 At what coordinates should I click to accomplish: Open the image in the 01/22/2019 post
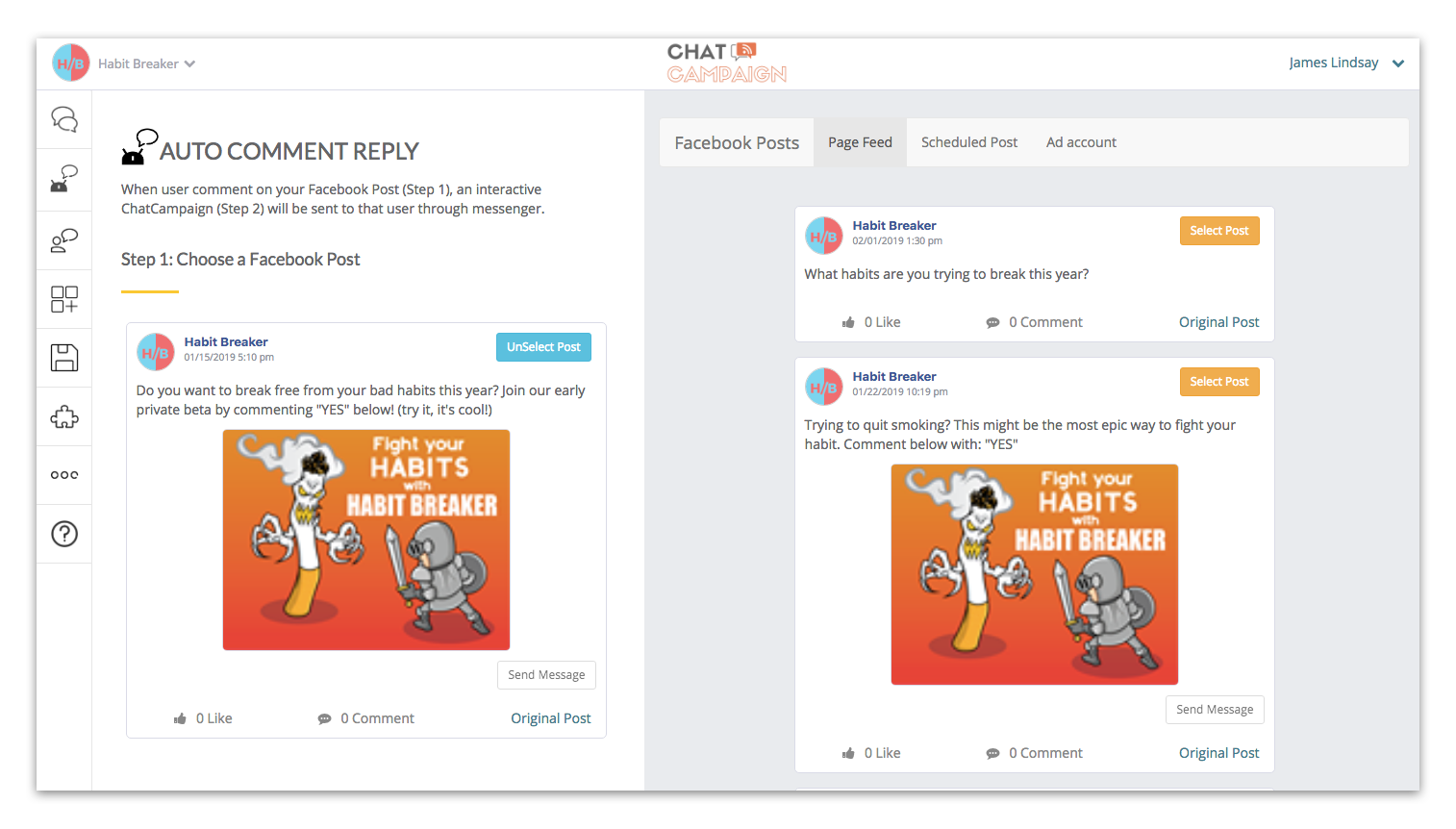click(x=1035, y=574)
